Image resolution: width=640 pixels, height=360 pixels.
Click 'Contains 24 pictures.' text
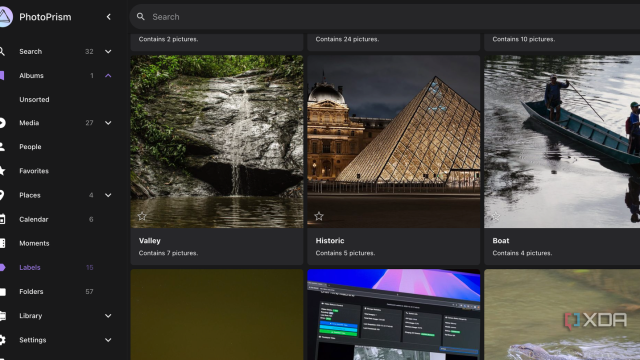347,39
